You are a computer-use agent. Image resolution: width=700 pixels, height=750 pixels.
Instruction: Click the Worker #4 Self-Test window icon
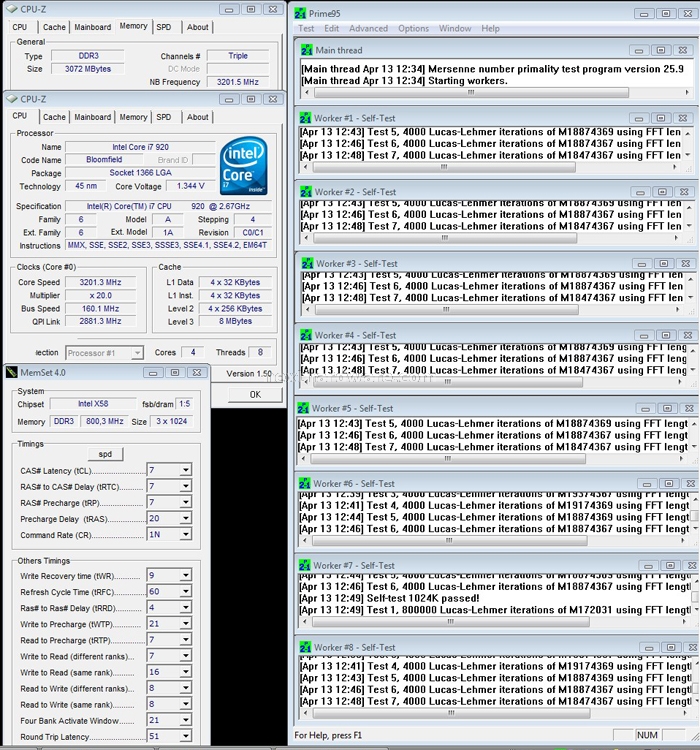306,335
